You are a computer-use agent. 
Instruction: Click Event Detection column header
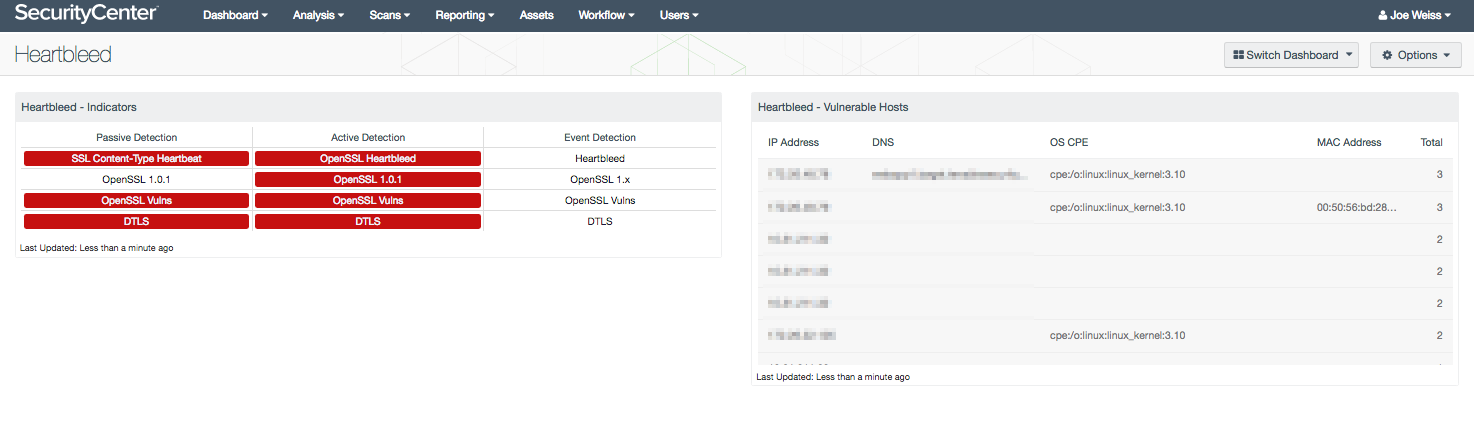(x=600, y=137)
